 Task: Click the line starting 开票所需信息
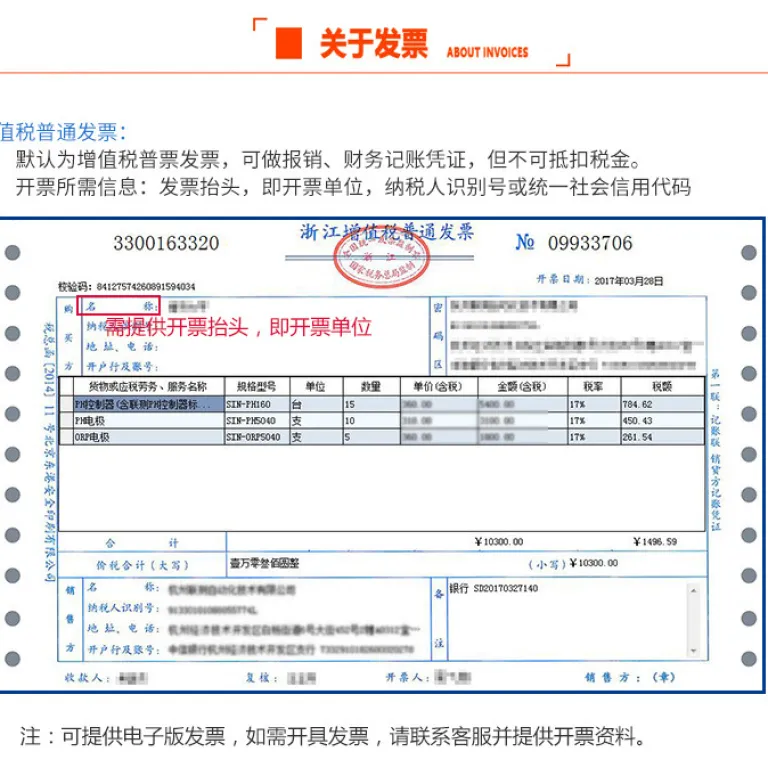pos(353,187)
